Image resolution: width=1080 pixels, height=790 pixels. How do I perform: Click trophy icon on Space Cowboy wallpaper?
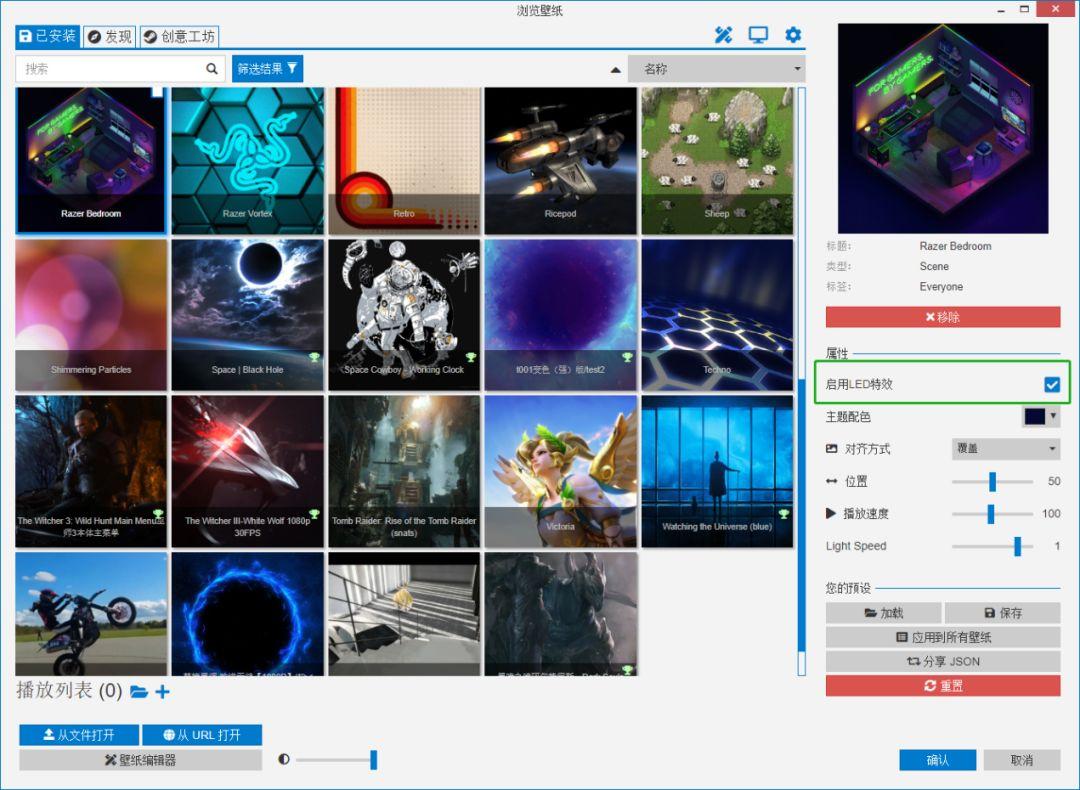[471, 357]
